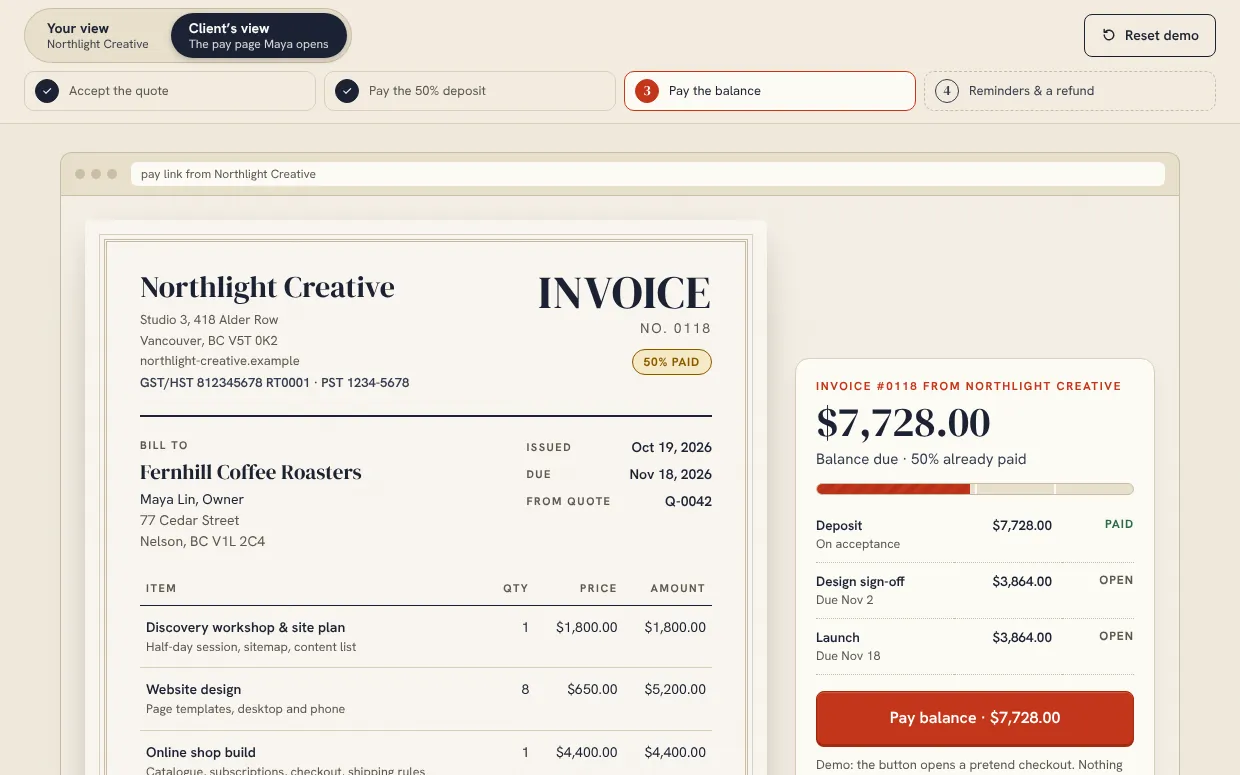Click the checkmark icon beside Accept the quote
Screen dimensions: 1240x775
pyautogui.click(x=47, y=91)
